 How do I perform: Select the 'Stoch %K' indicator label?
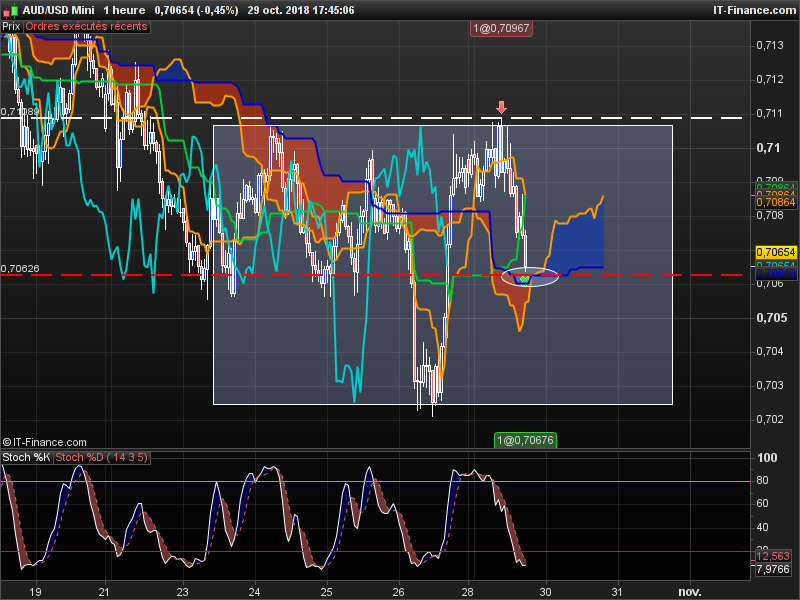(x=26, y=458)
